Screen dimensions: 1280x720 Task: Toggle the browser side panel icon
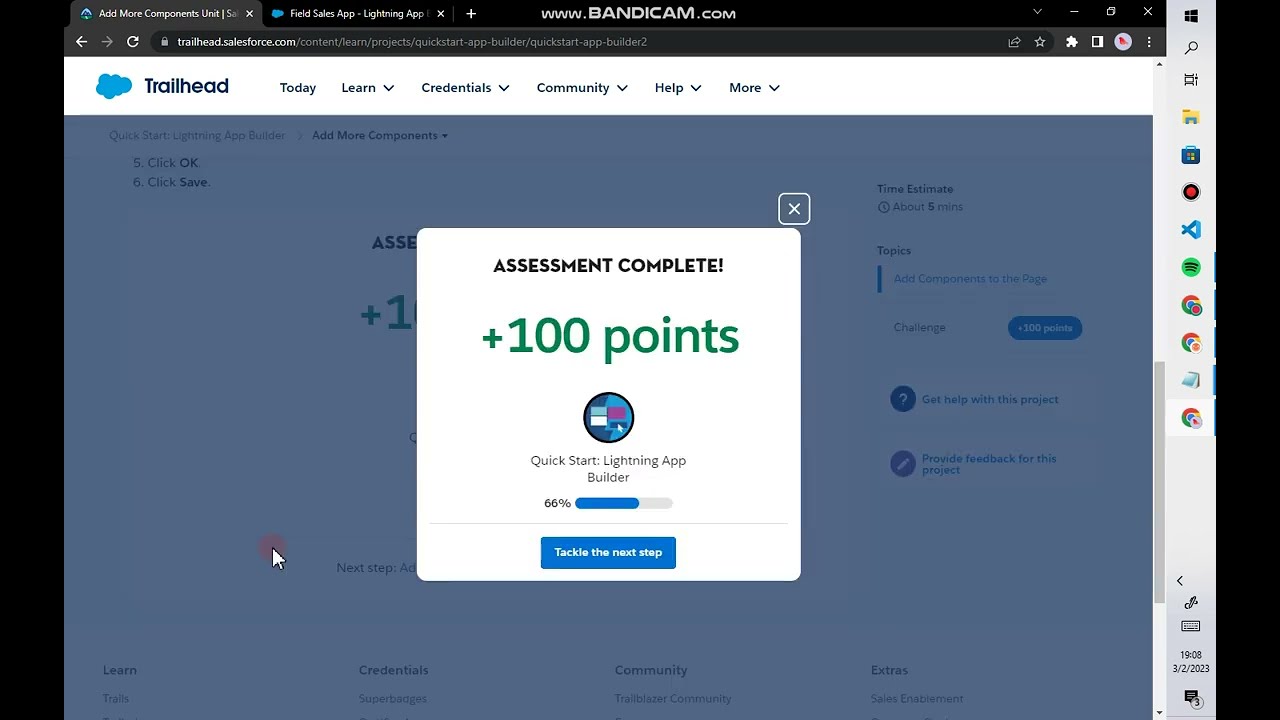(x=1097, y=42)
